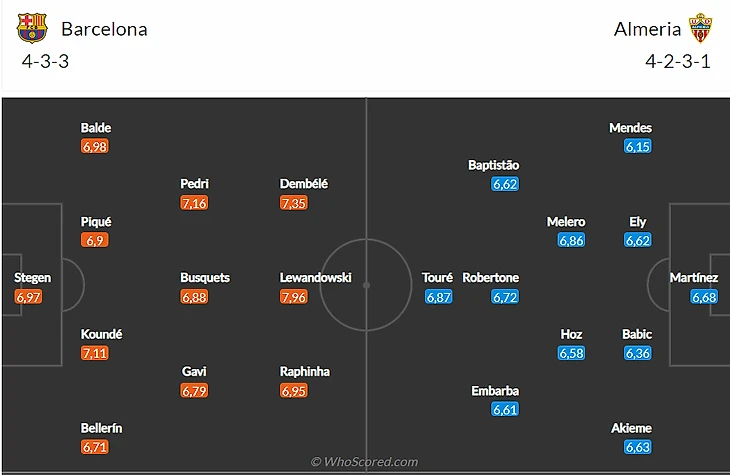Click the Baptistão player name
The image size is (730, 475).
(494, 165)
